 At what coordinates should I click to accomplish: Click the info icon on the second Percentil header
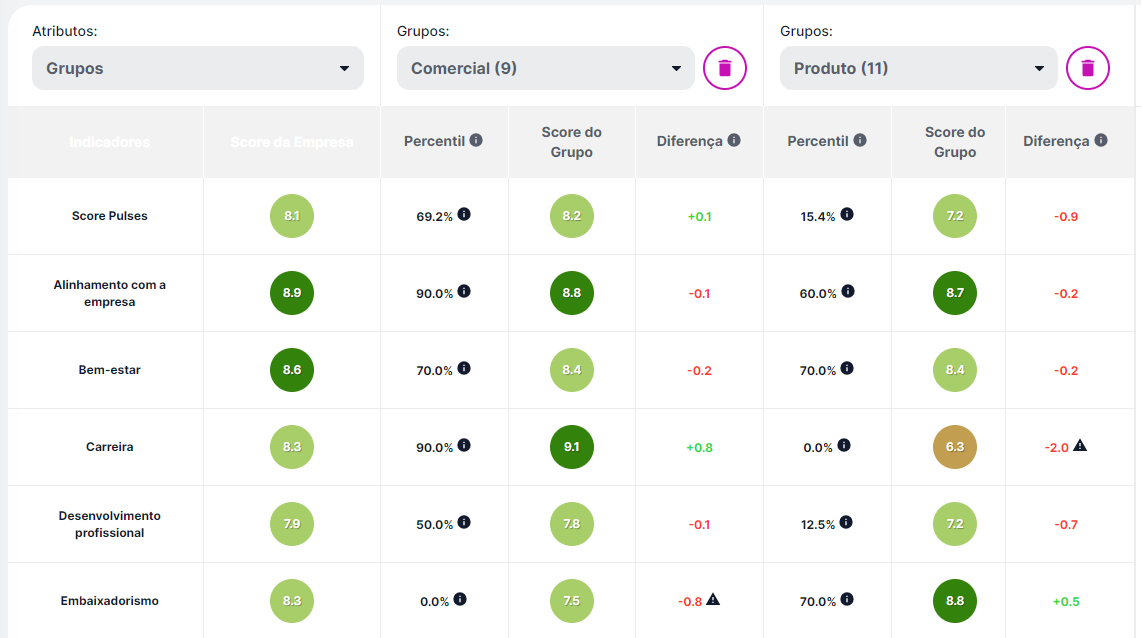859,140
